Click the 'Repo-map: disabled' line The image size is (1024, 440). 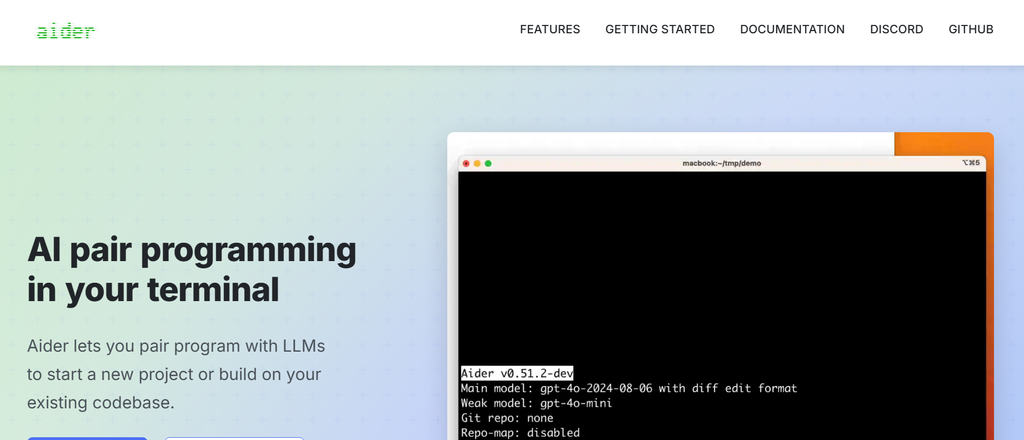pyautogui.click(x=520, y=433)
